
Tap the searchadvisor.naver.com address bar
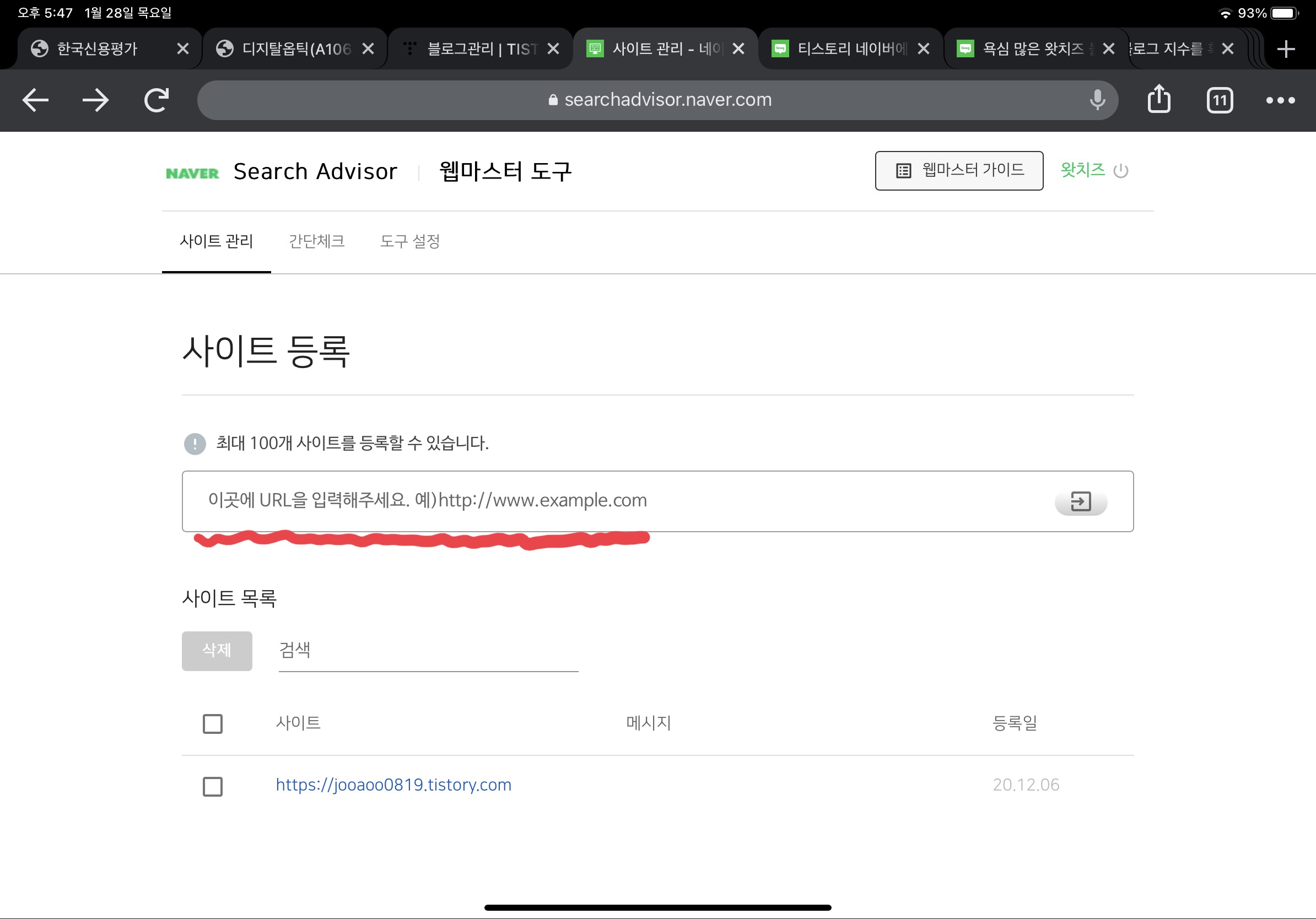pyautogui.click(x=657, y=100)
